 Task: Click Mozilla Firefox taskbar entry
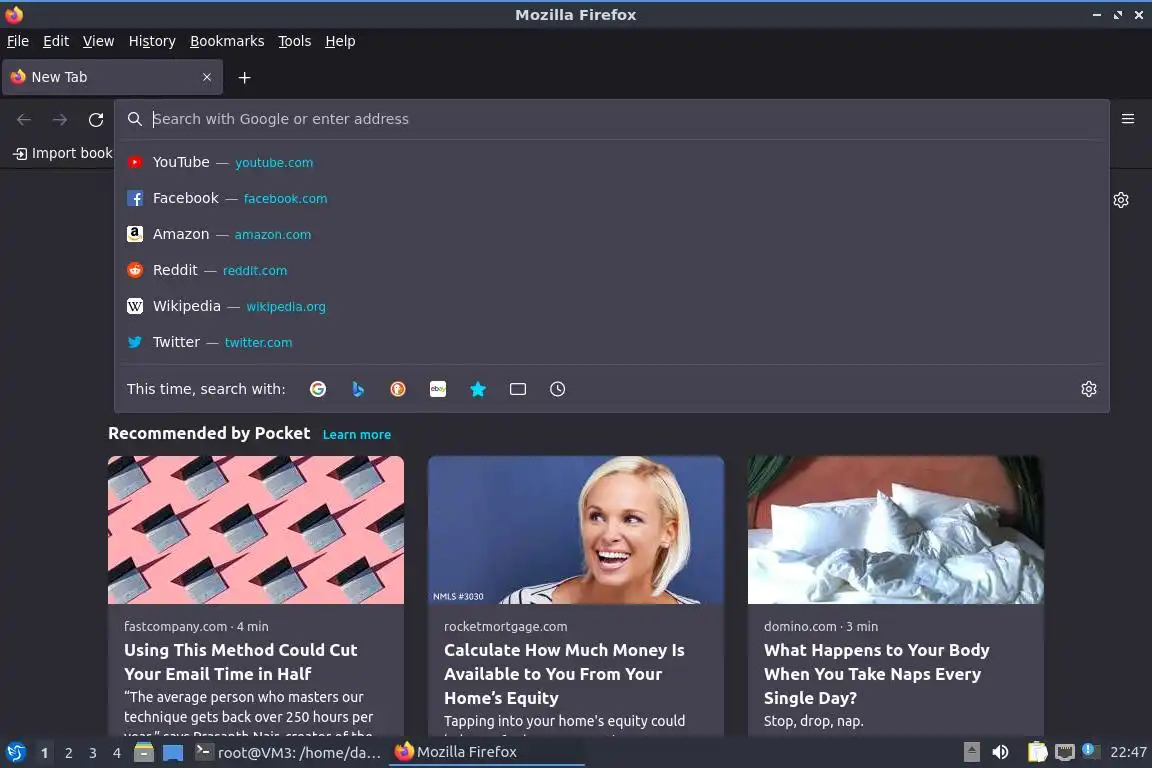486,752
